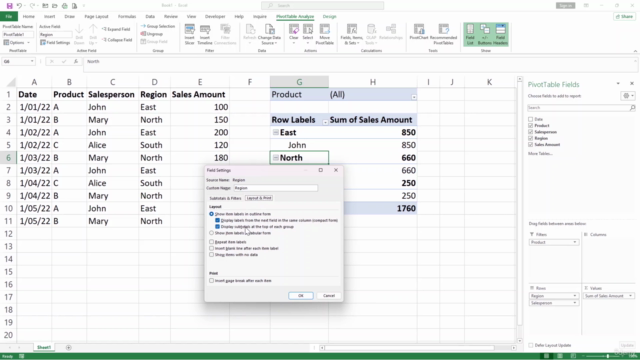Image resolution: width=640 pixels, height=360 pixels.
Task: Click Recommended PivotTables icon
Action: click(x=443, y=35)
